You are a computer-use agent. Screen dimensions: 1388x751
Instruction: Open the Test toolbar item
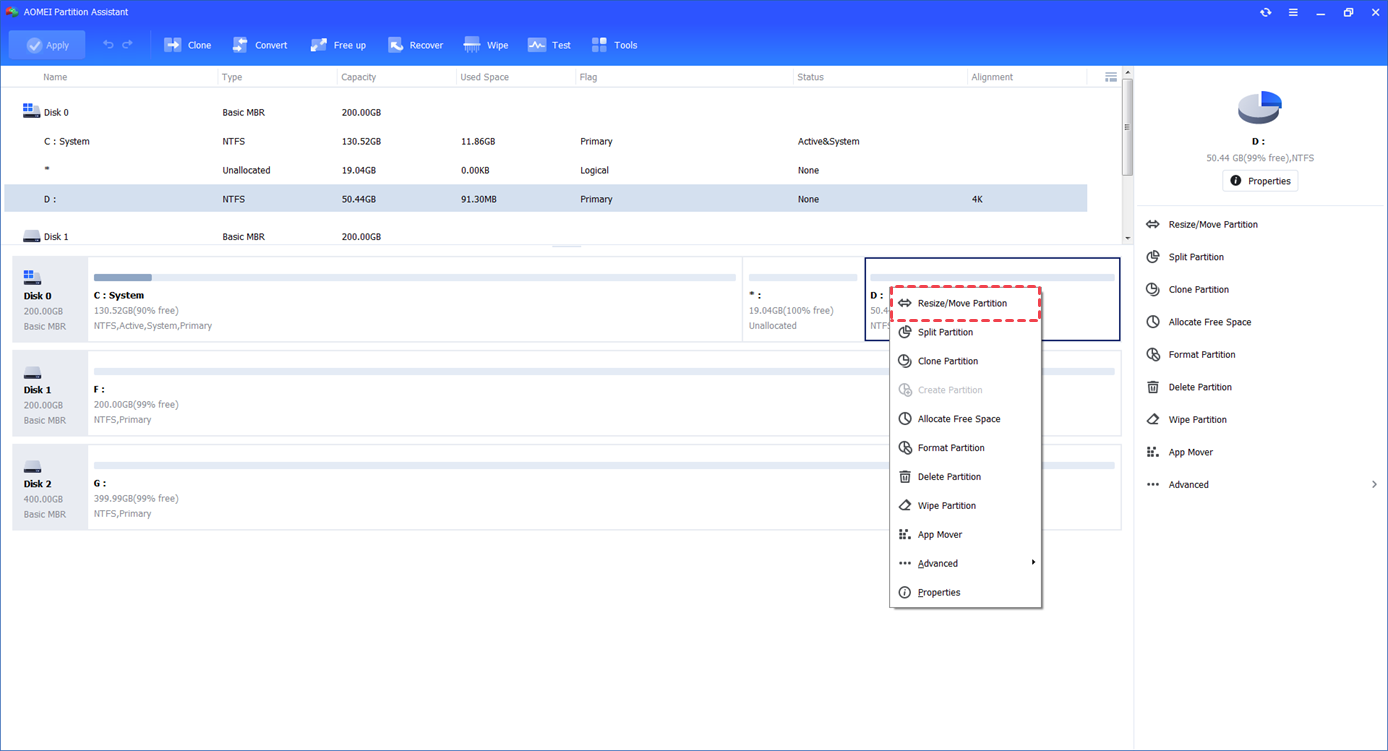[549, 45]
